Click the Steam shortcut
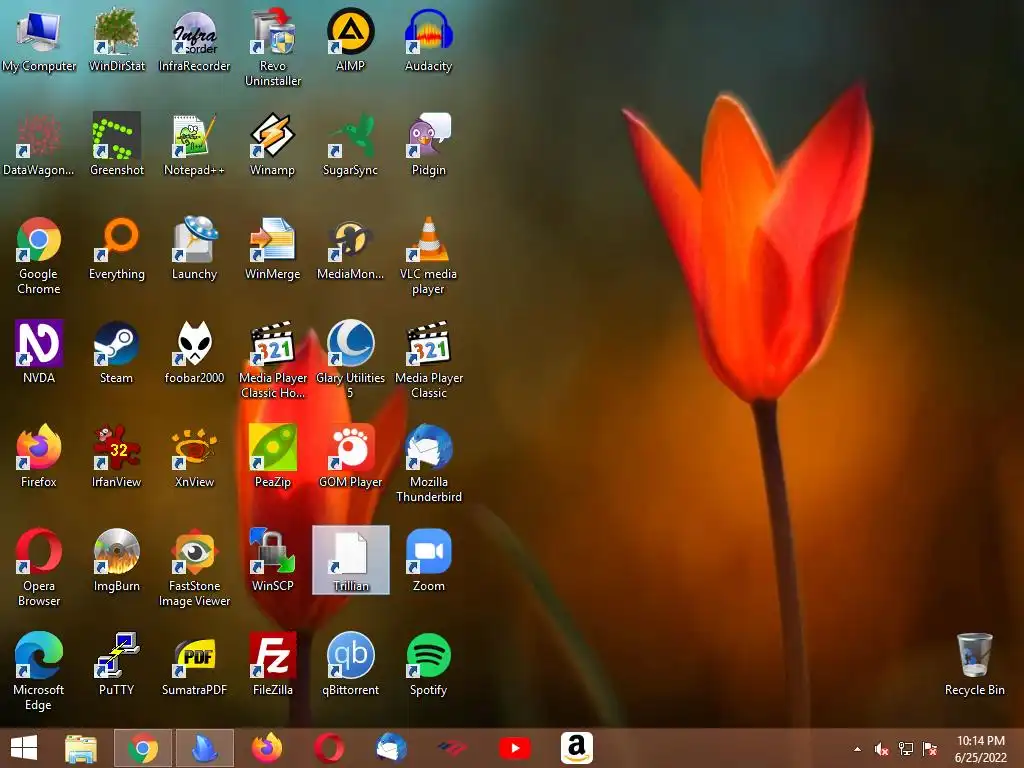The image size is (1024, 768). (116, 352)
